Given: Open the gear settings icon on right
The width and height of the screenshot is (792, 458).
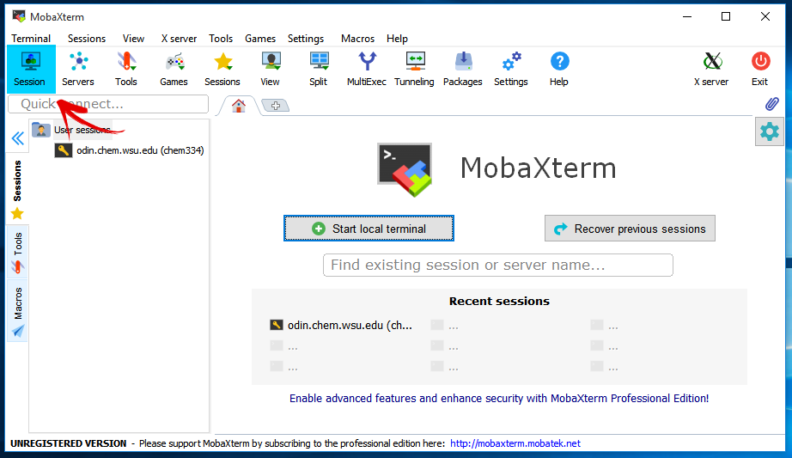Looking at the screenshot, I should 769,132.
